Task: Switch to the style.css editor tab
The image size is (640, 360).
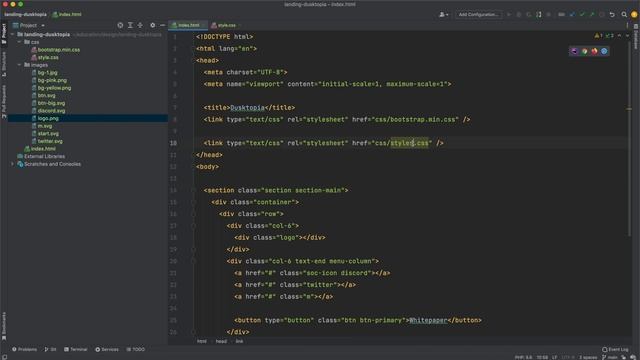Action: point(226,25)
